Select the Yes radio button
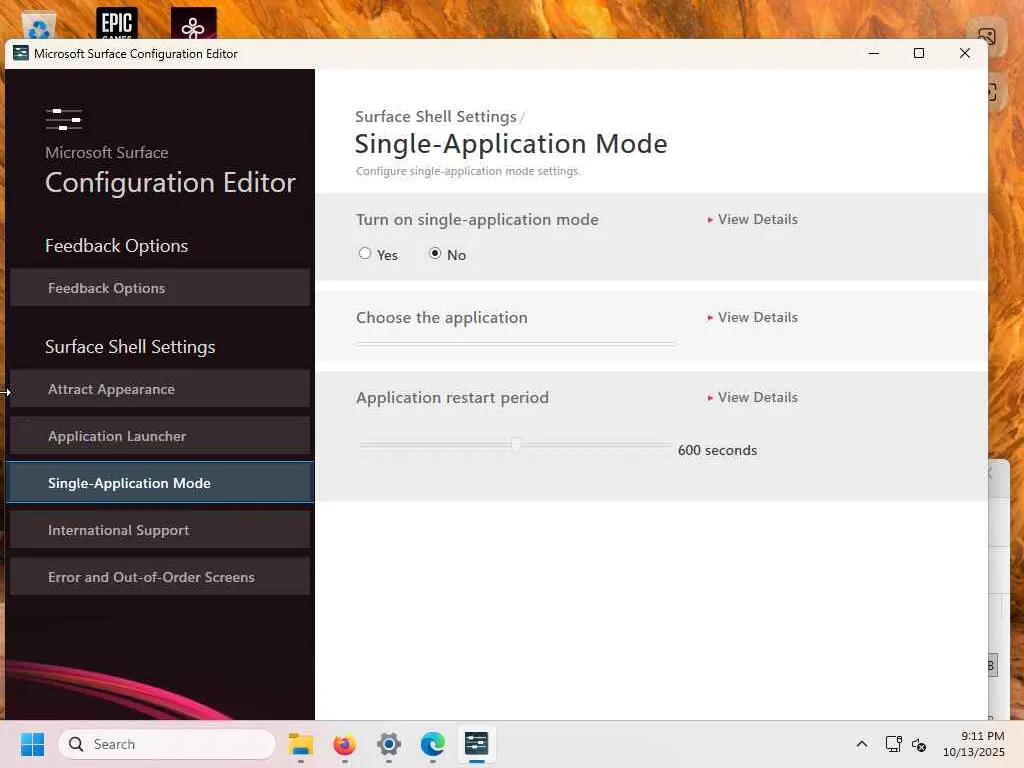 (x=365, y=253)
